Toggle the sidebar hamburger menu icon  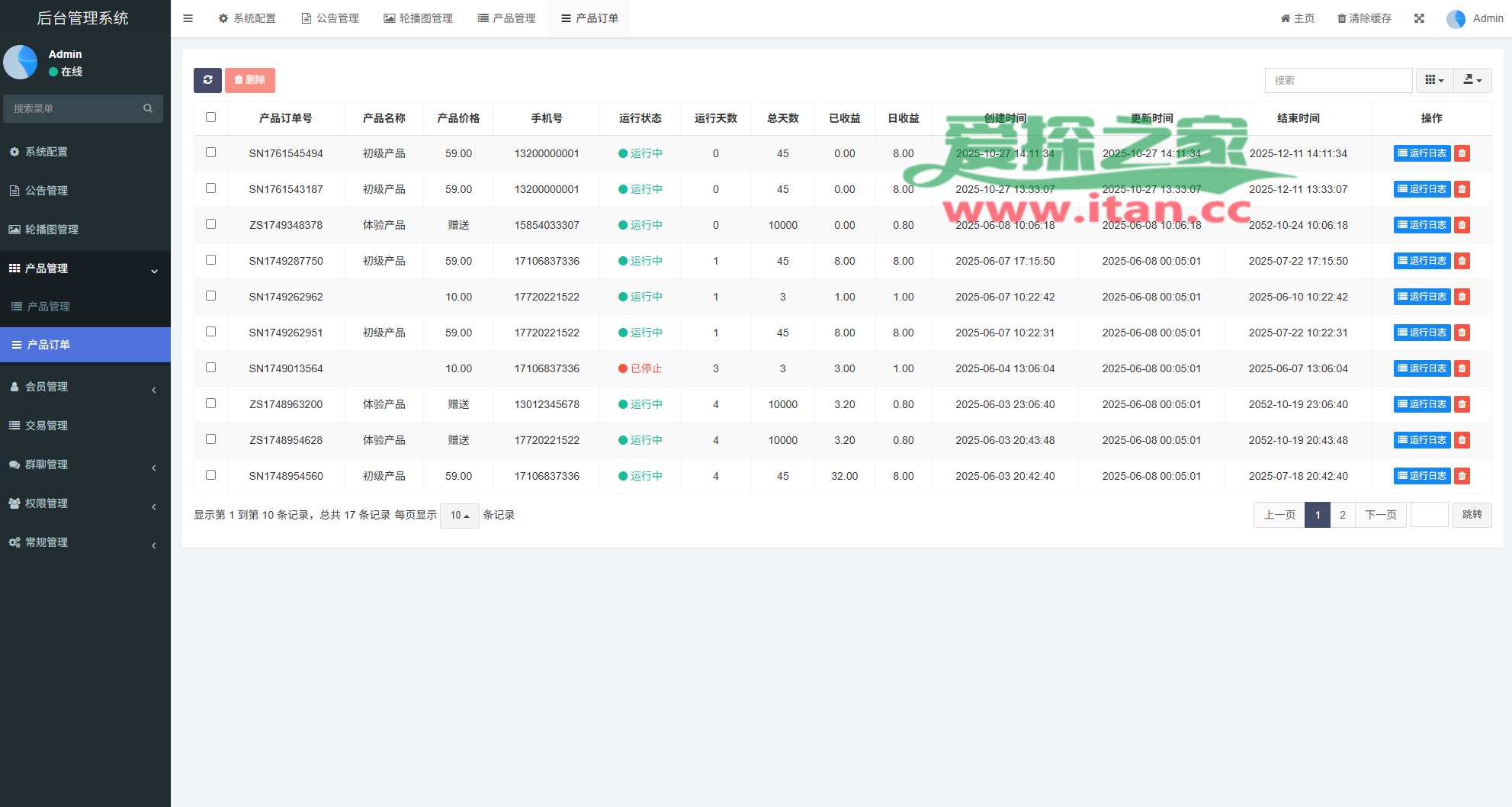pyautogui.click(x=188, y=18)
